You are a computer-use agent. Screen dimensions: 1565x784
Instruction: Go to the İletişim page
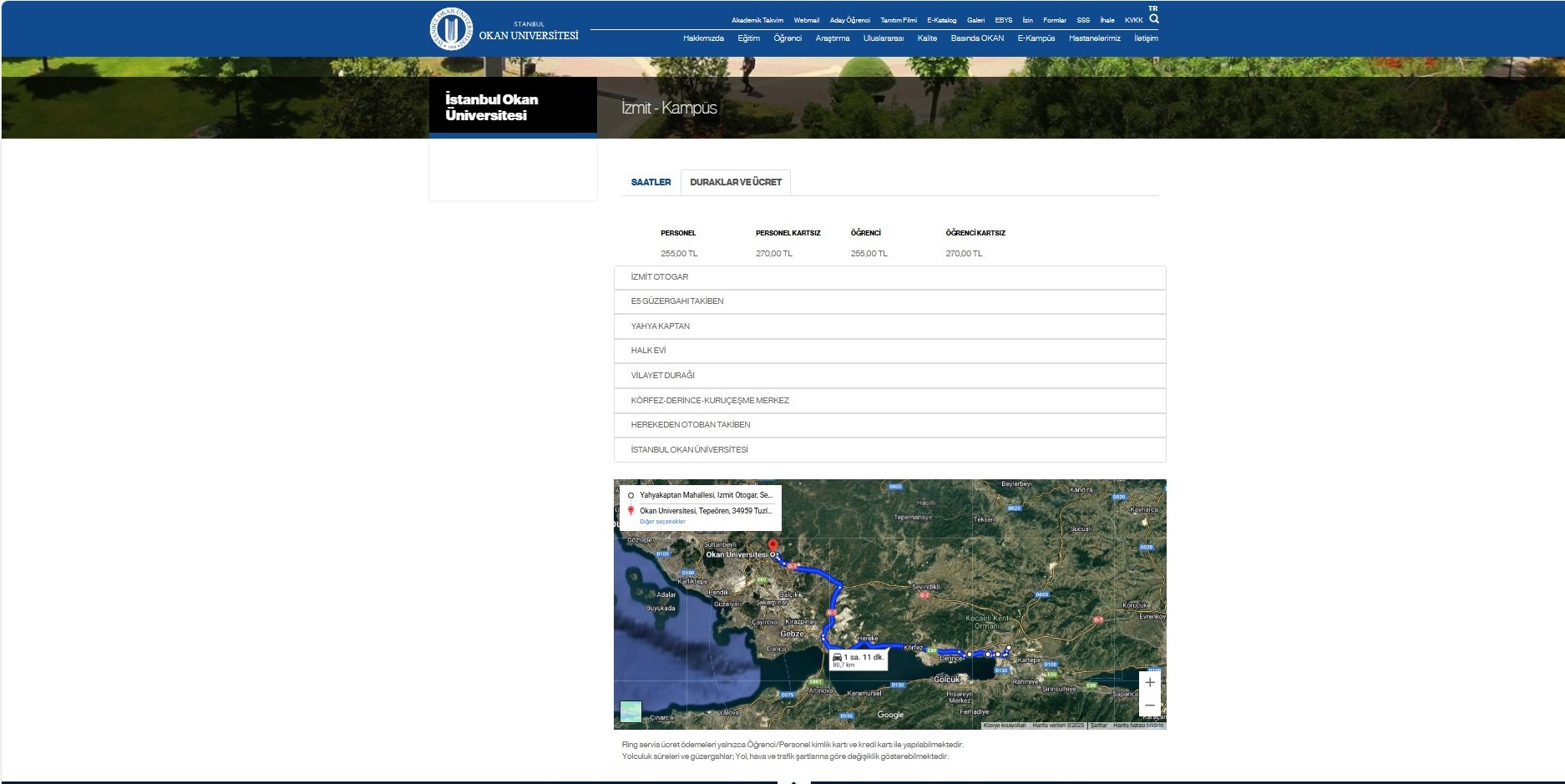pyautogui.click(x=1146, y=38)
